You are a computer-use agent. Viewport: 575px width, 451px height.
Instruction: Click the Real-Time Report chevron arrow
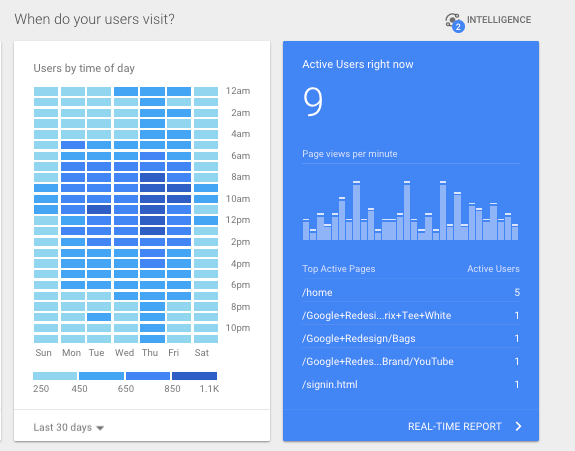pos(518,426)
